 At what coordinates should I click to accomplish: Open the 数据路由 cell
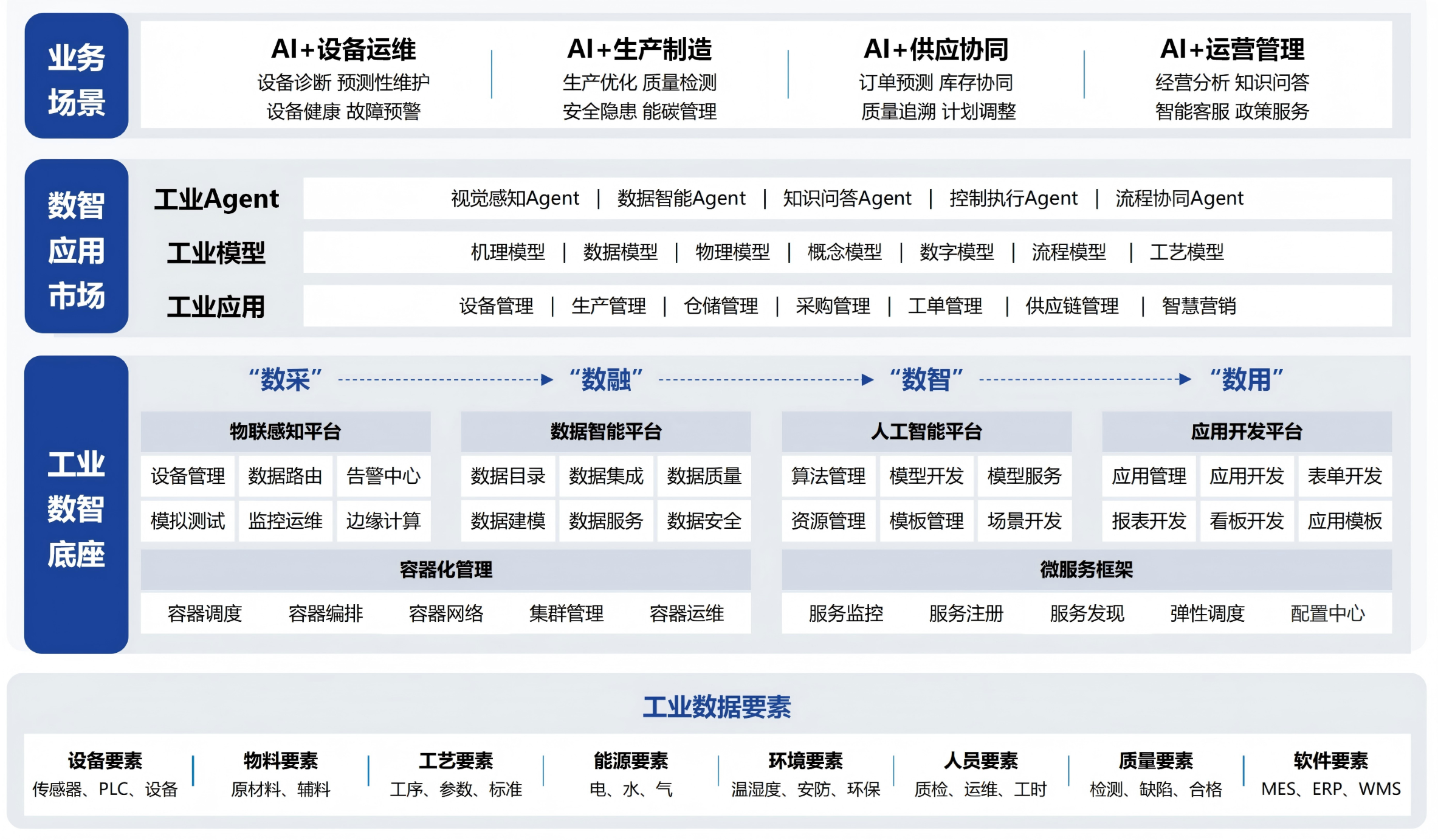click(285, 476)
